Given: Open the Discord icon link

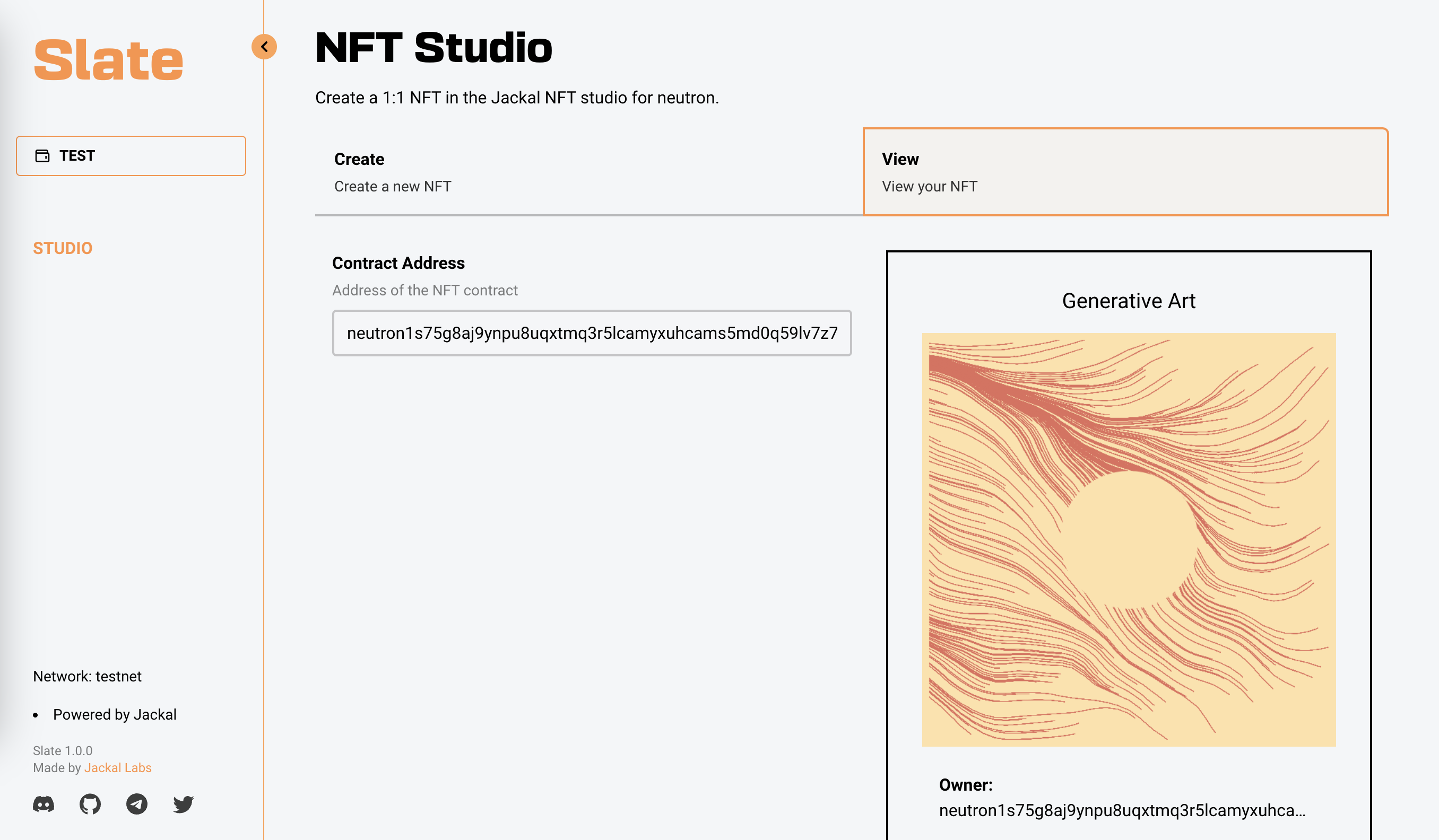Looking at the screenshot, I should 44,804.
